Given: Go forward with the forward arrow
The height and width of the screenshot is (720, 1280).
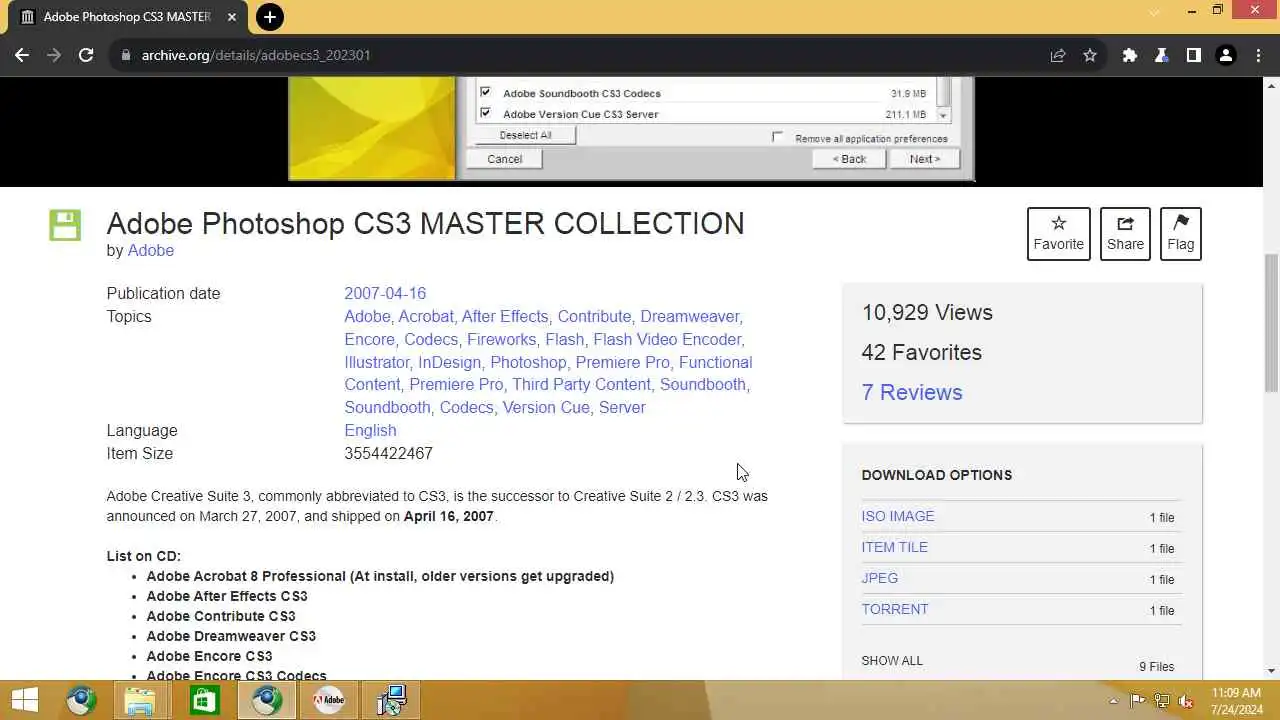Looking at the screenshot, I should 54,55.
